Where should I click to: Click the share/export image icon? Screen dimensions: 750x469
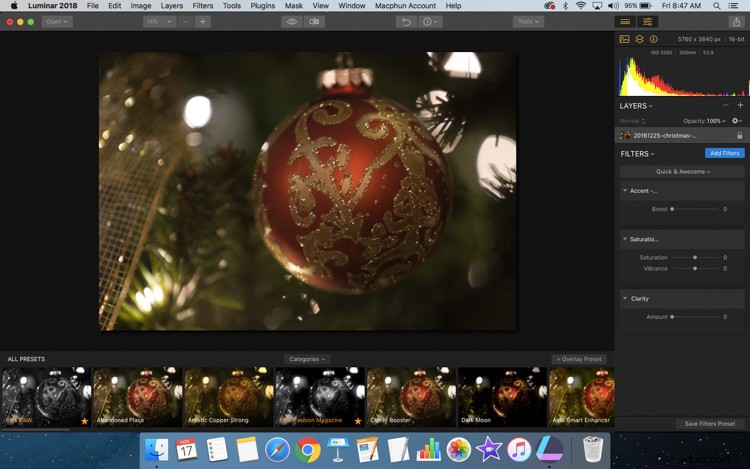coord(736,22)
